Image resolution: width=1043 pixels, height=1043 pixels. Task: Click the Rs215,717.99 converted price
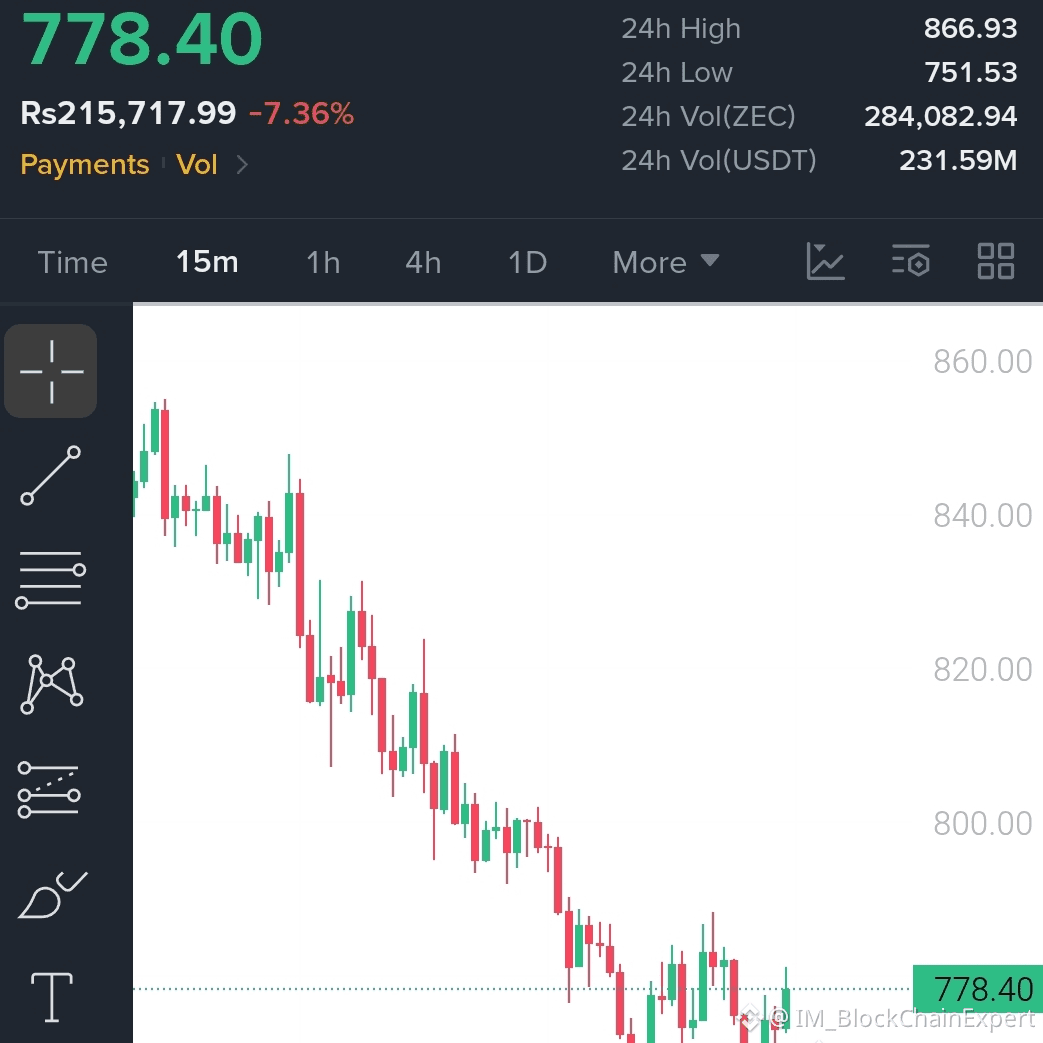click(128, 113)
